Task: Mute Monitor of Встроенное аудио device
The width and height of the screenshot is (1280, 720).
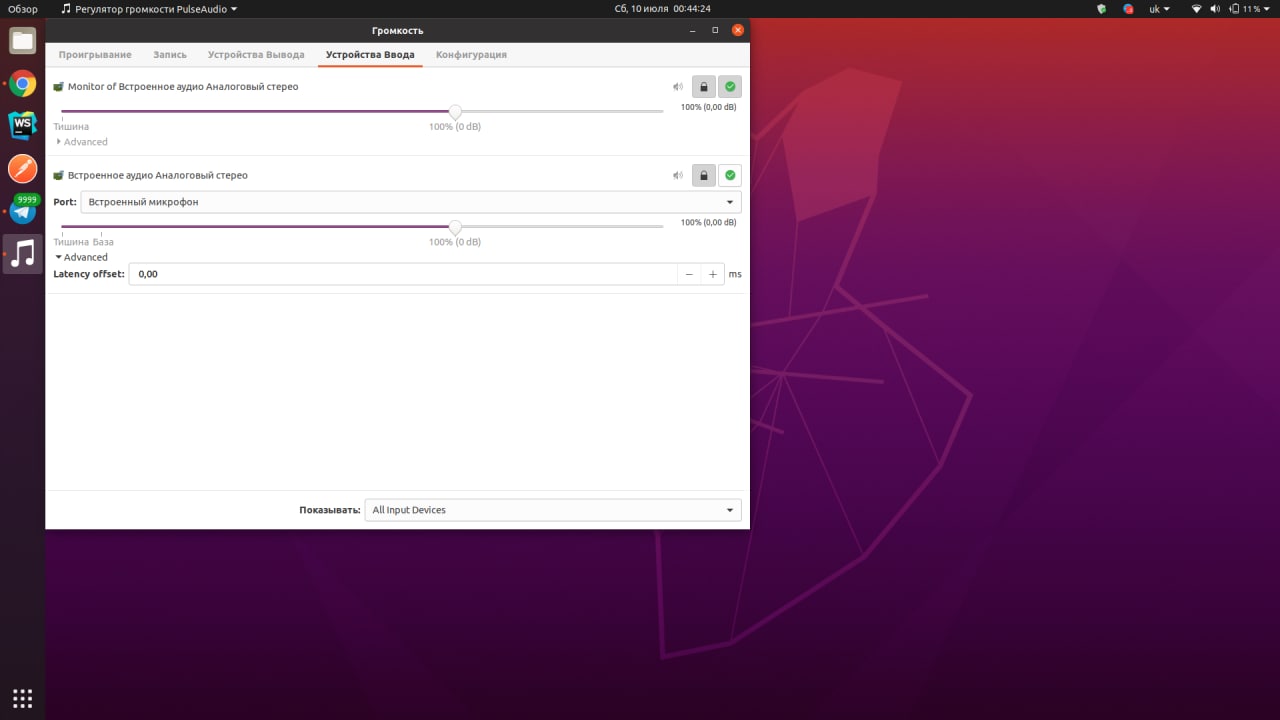Action: 678,87
